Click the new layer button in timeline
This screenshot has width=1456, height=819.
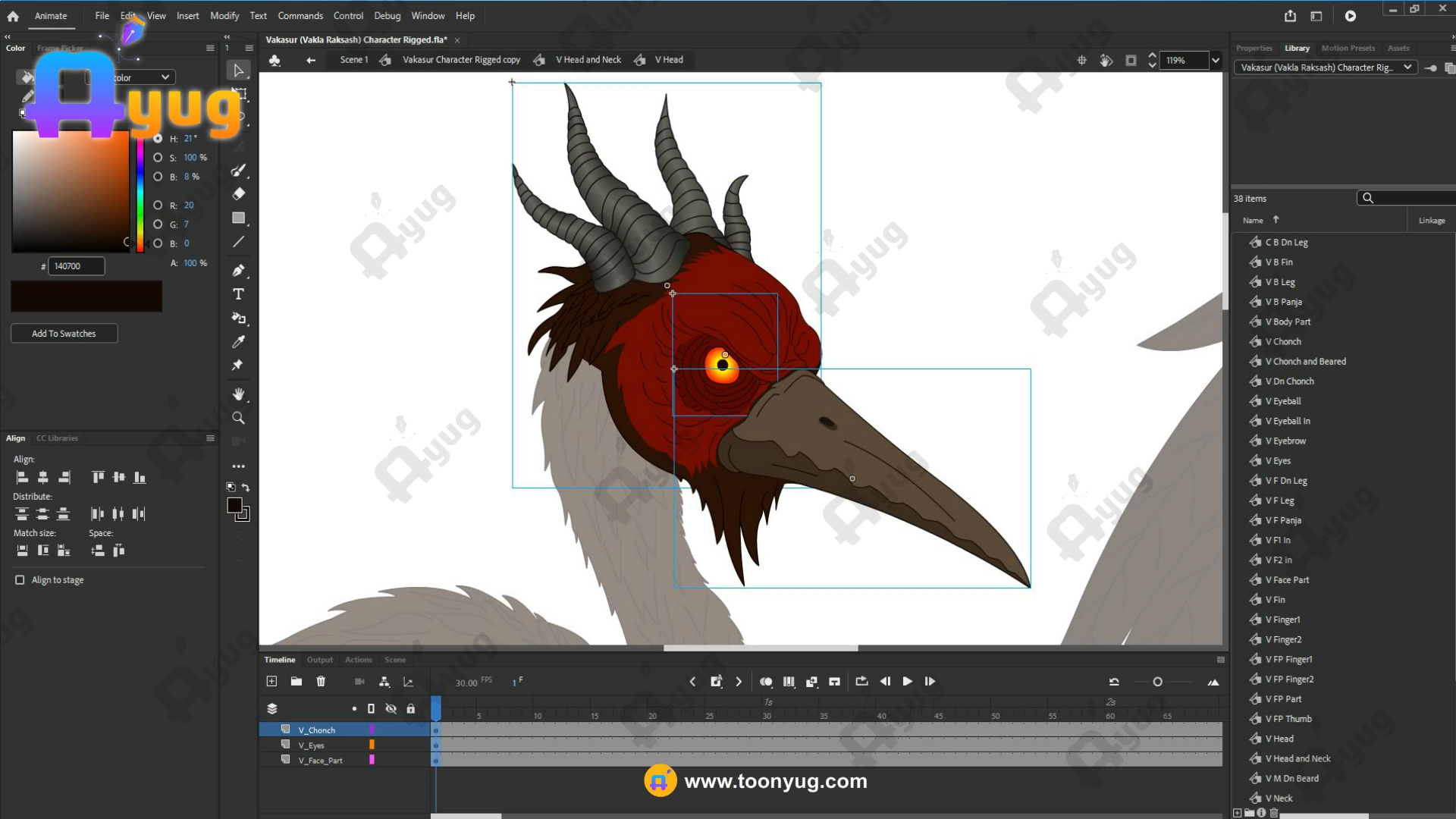click(271, 682)
